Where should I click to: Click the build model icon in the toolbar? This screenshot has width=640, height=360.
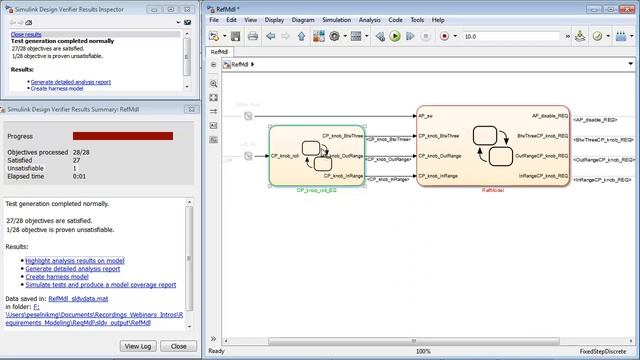pyautogui.click(x=580, y=36)
